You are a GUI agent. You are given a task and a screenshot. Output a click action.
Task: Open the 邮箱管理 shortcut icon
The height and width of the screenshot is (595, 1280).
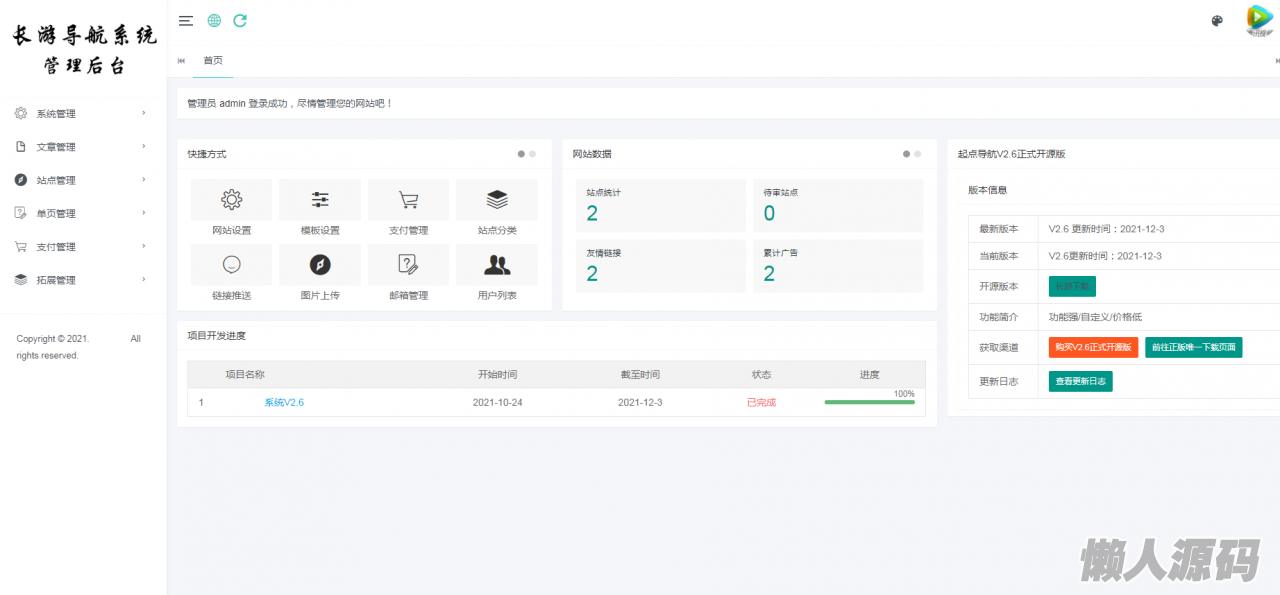pyautogui.click(x=408, y=265)
